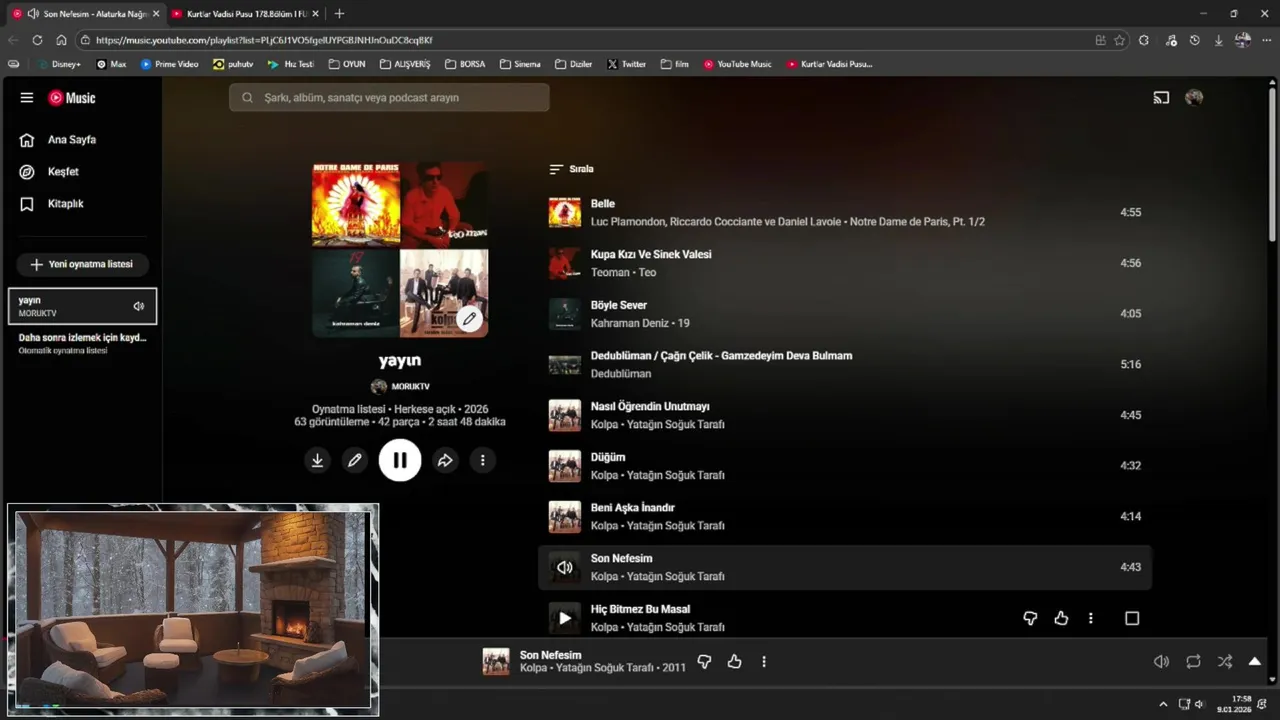Expand the Diziler bookmark folder
Image resolution: width=1280 pixels, height=720 pixels.
click(x=574, y=64)
